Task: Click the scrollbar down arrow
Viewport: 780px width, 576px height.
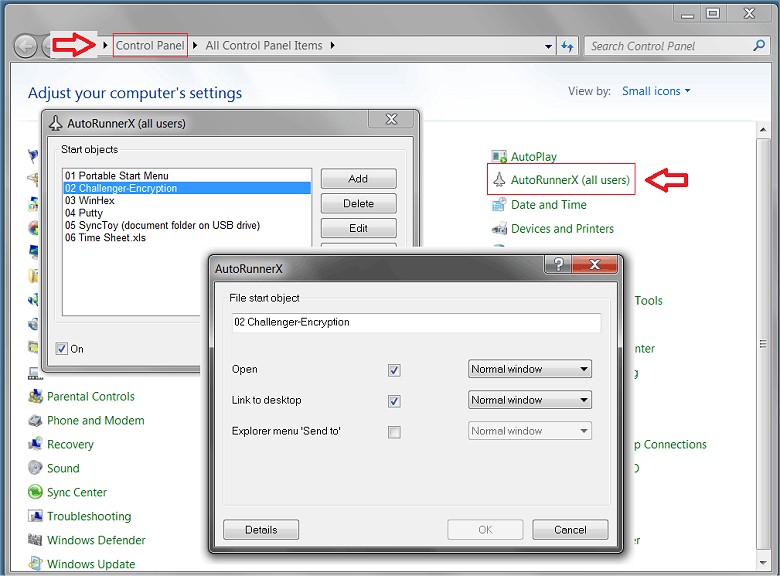Action: click(x=763, y=564)
